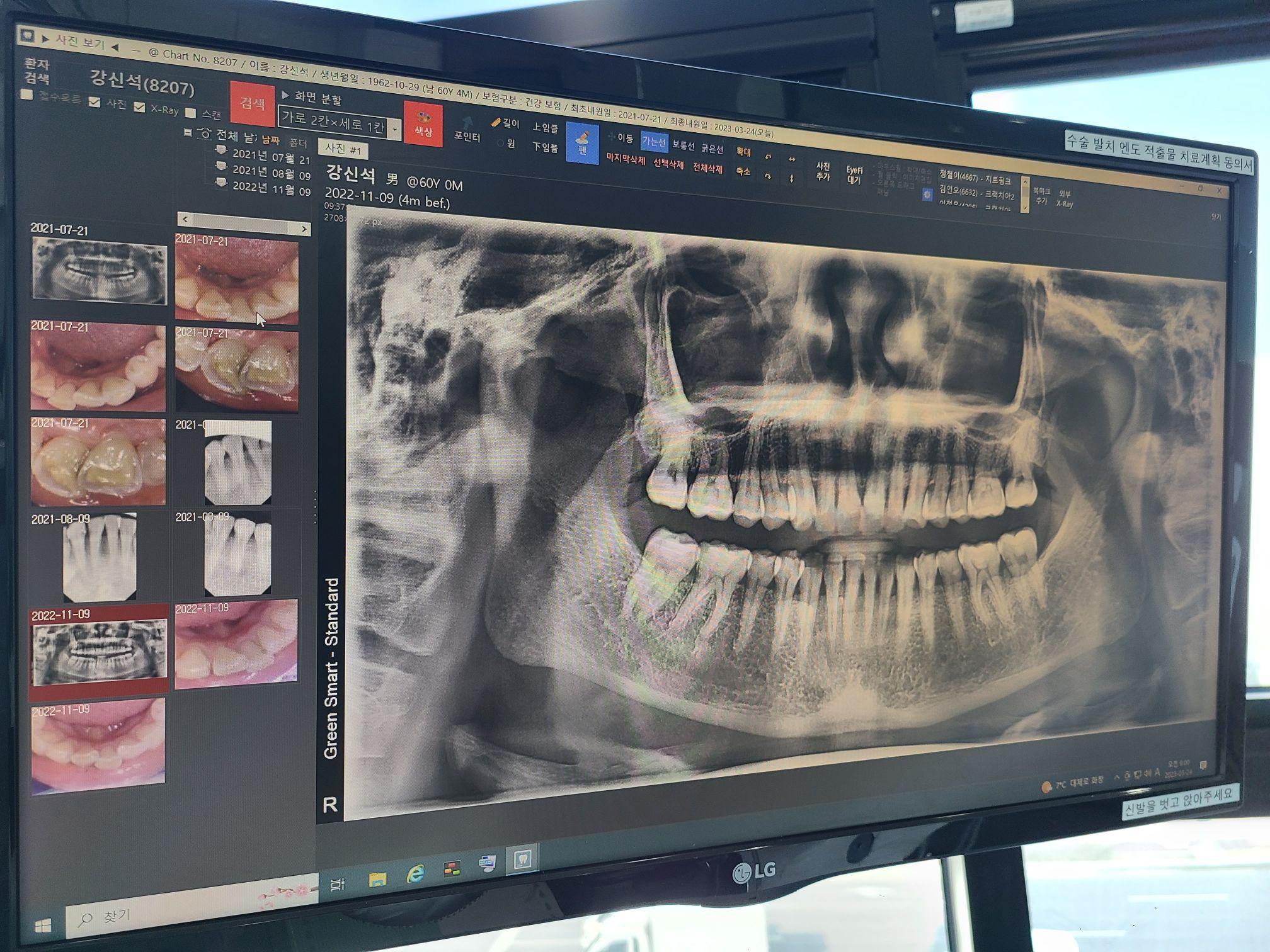Open the printer-like taskbar app icon

click(x=487, y=863)
